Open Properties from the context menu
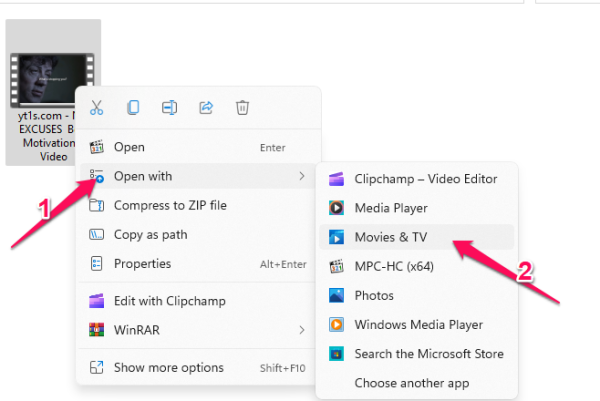This screenshot has width=600, height=401. point(142,264)
